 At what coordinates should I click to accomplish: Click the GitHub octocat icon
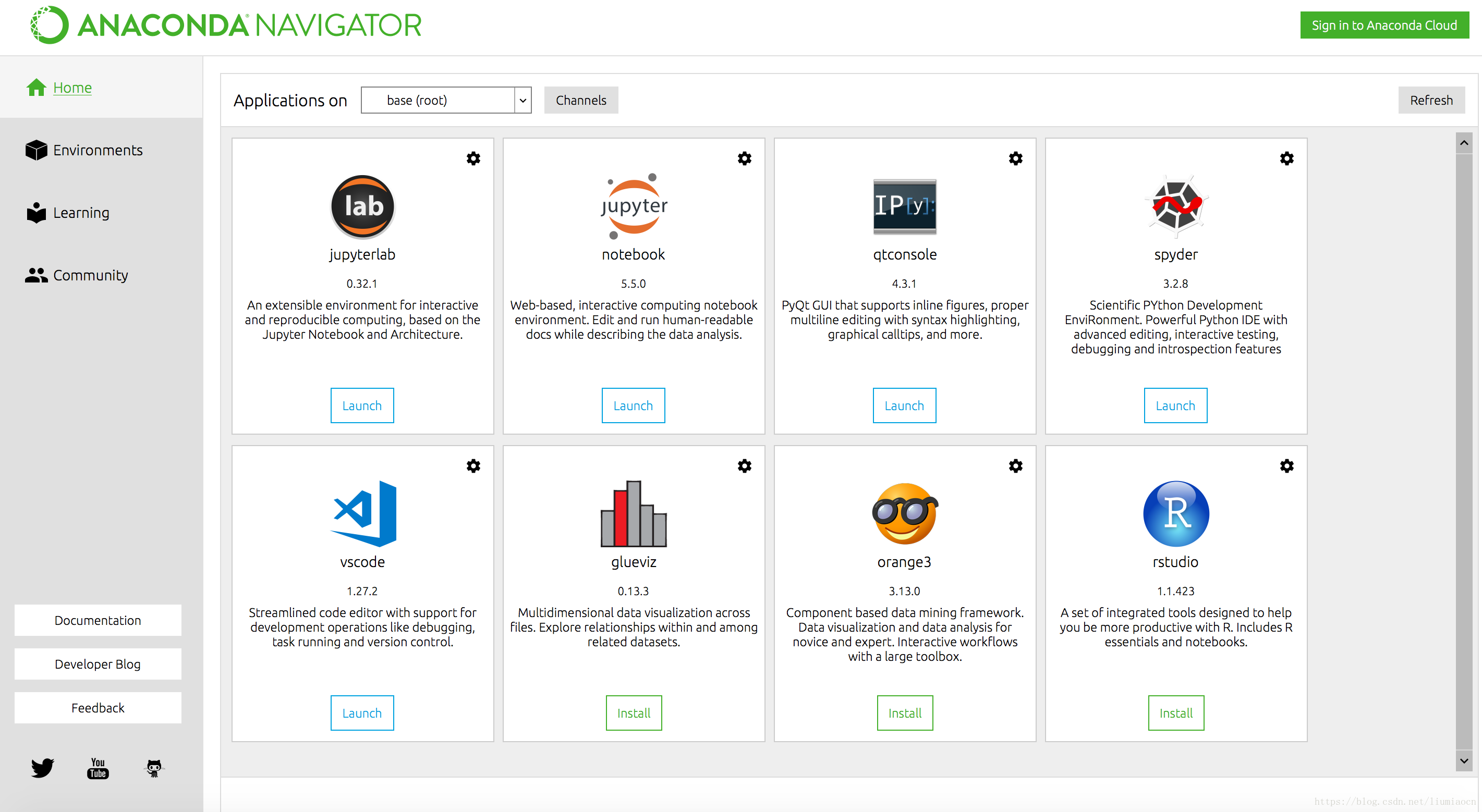(154, 767)
